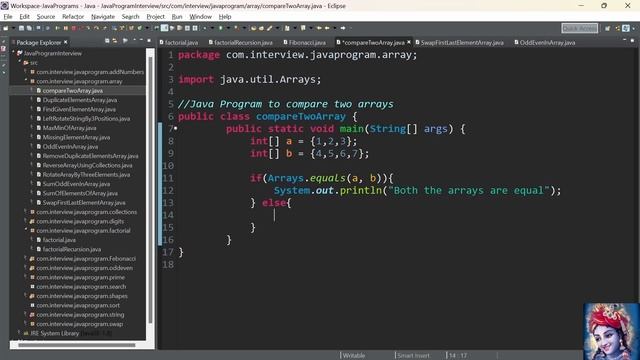This screenshot has width=640, height=360.
Task: Toggle the highlighted editor toolbar button
Action: click(164, 28)
